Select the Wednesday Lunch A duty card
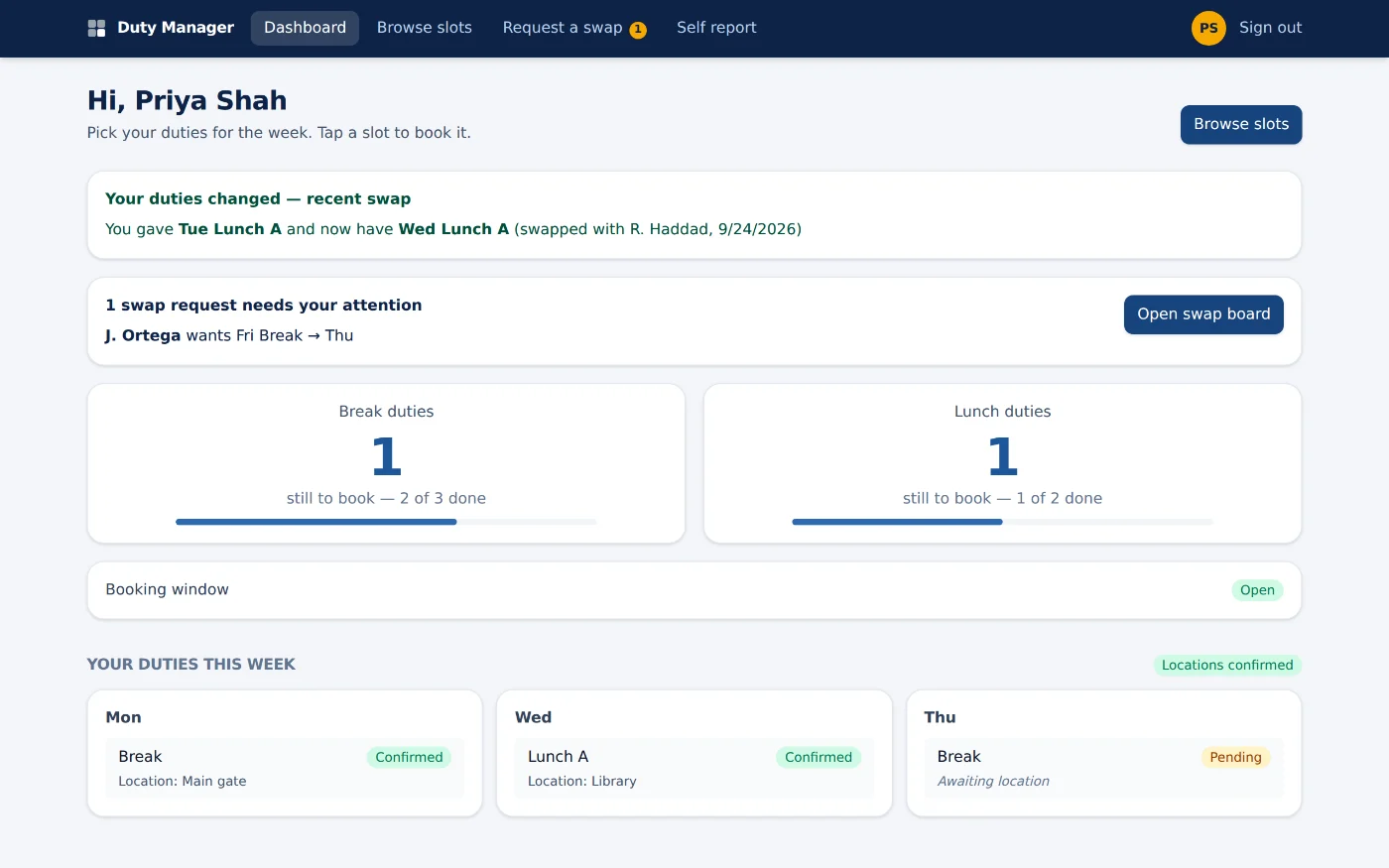The image size is (1389, 868). pos(694,768)
